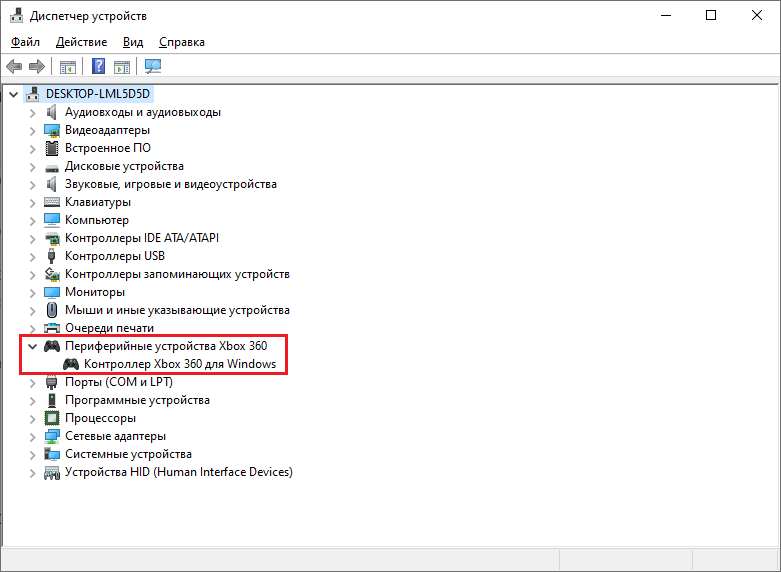Click the Back arrow toolbar icon

[14, 67]
